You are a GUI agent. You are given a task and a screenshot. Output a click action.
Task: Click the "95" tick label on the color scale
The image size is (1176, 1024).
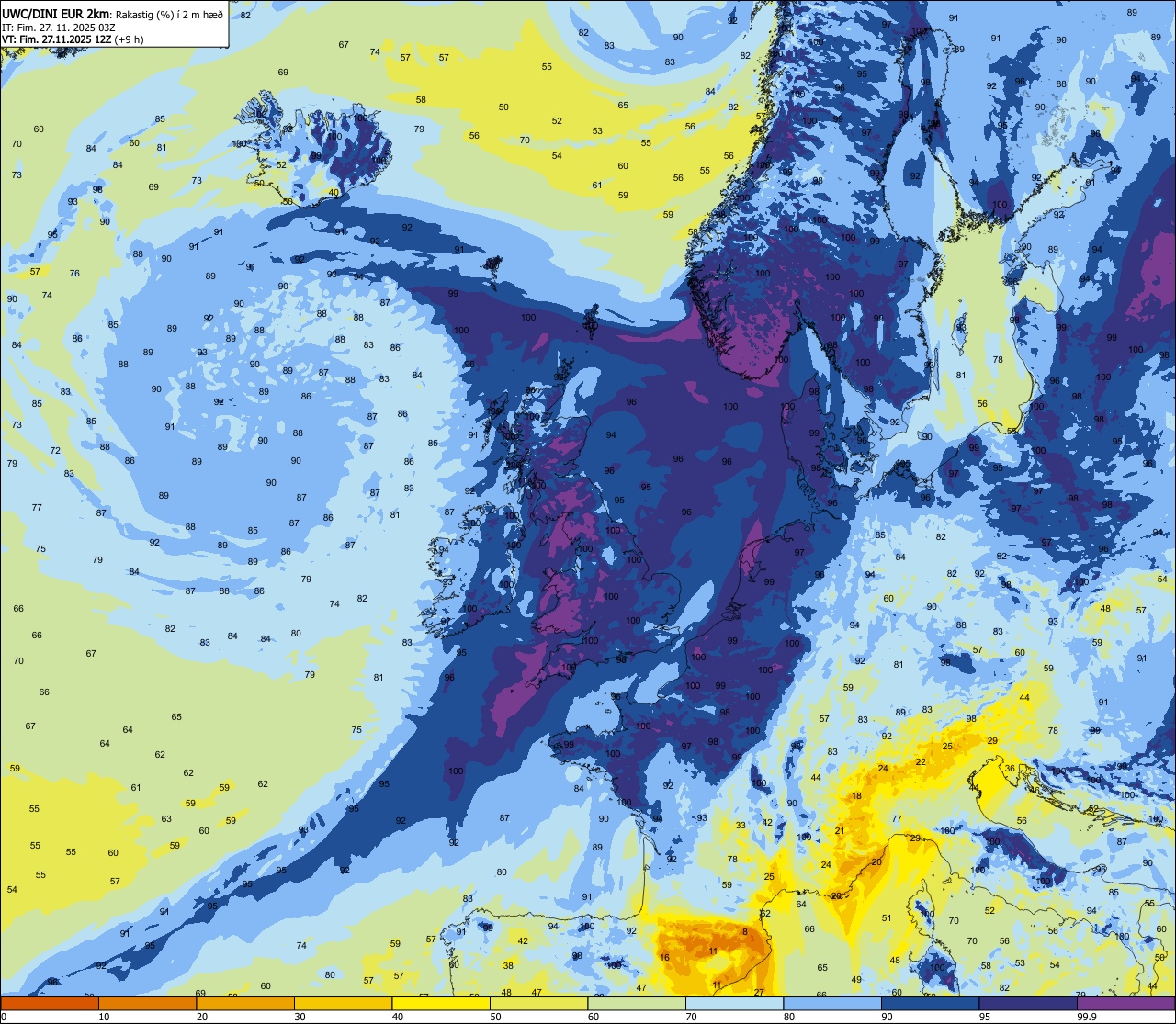click(985, 1017)
